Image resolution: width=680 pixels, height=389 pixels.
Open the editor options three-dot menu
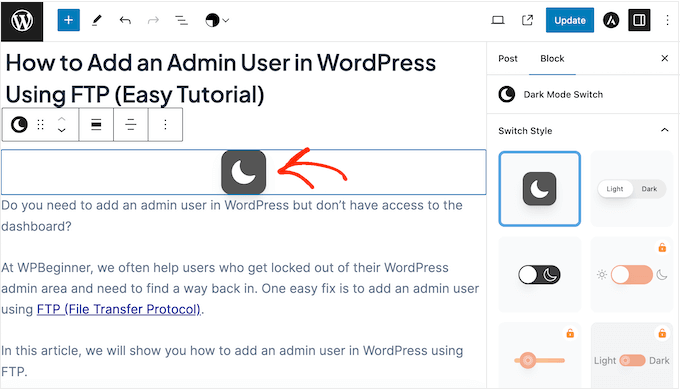tap(667, 20)
